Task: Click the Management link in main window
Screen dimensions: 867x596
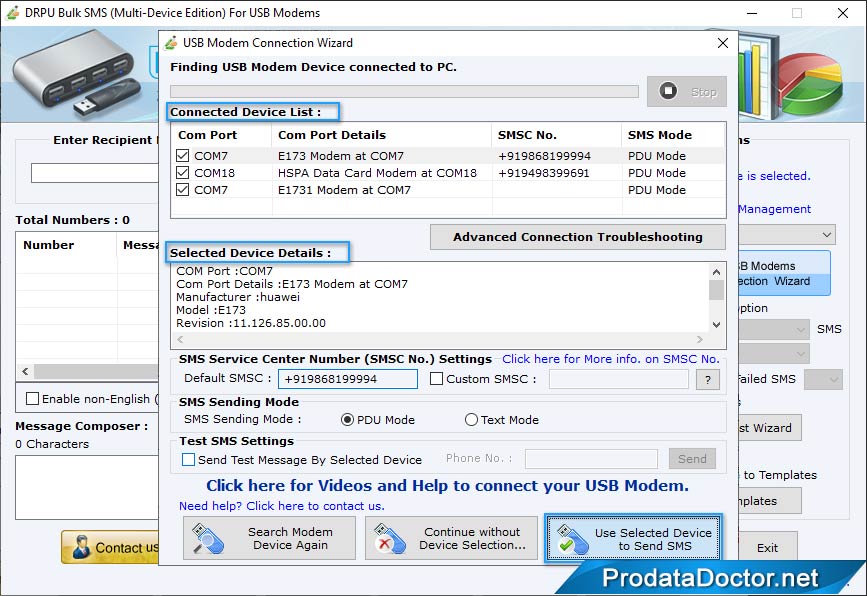Action: [x=775, y=209]
